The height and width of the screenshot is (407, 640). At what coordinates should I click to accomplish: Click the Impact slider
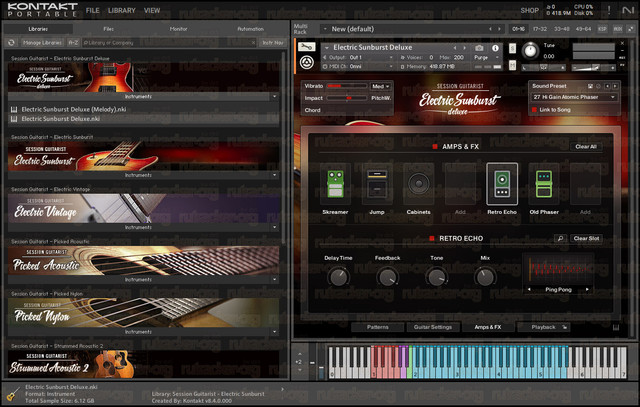click(x=346, y=98)
